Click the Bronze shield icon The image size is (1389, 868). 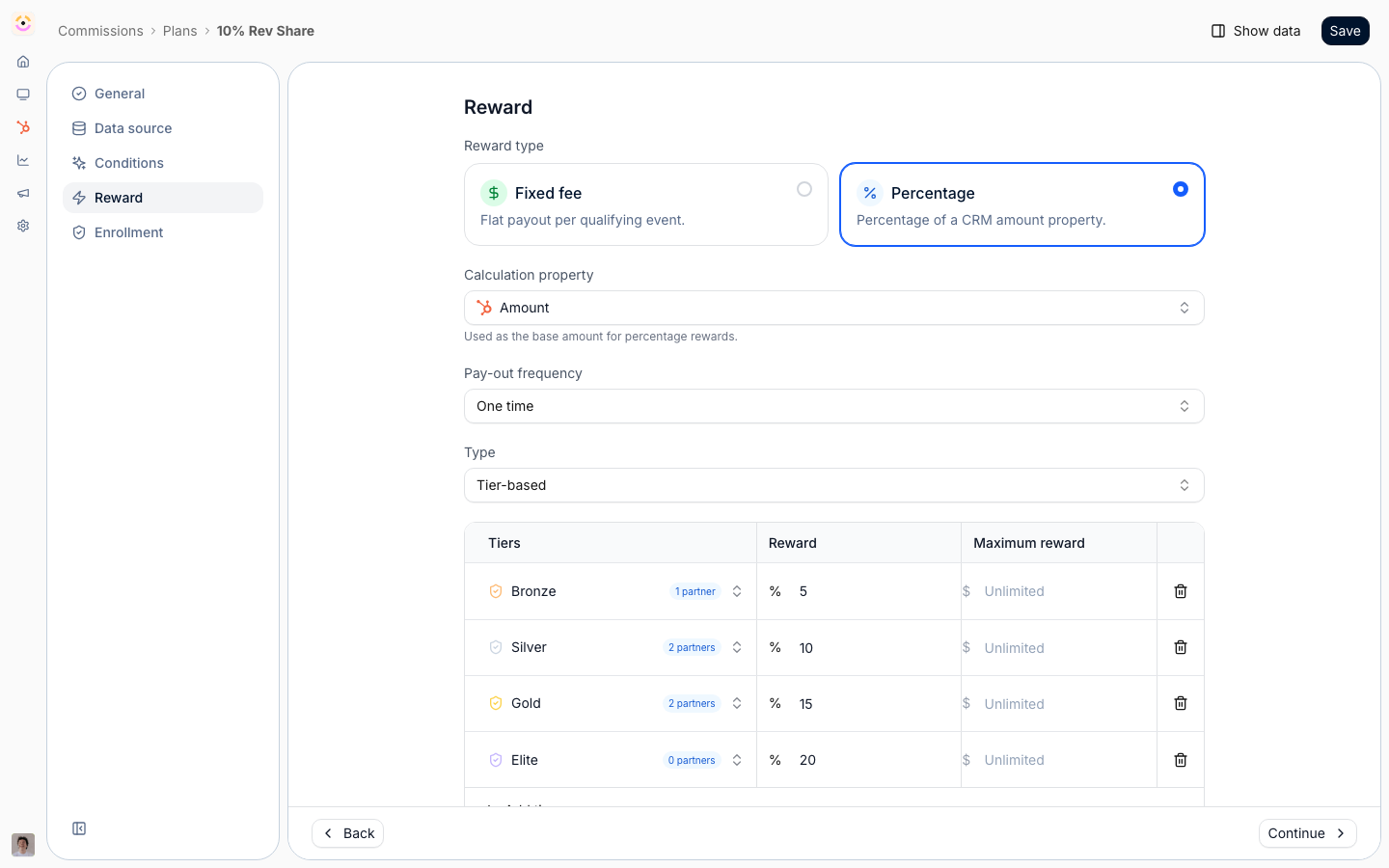496,591
